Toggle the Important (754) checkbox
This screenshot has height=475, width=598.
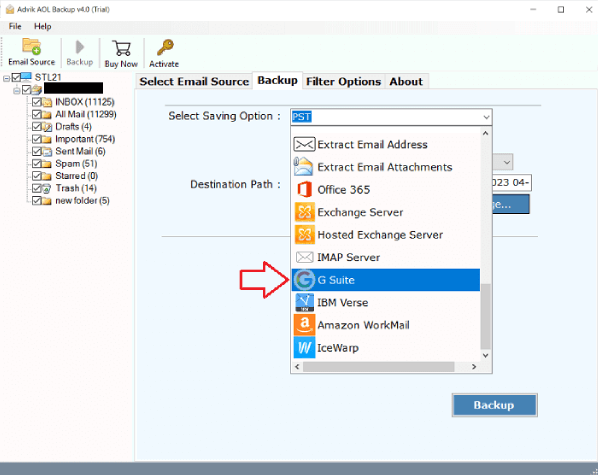[x=37, y=139]
